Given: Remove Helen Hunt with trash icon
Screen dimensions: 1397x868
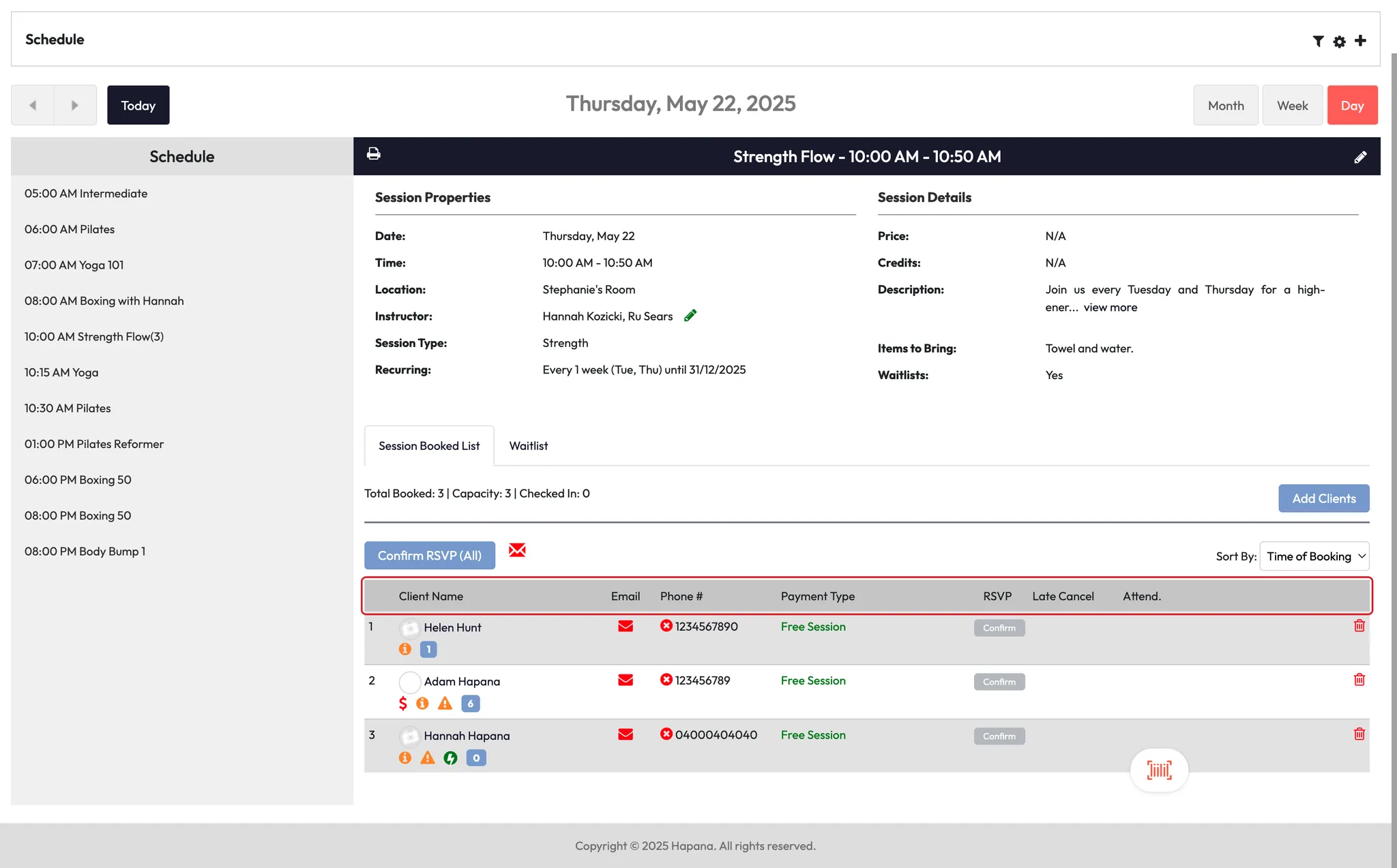Looking at the screenshot, I should coord(1359,626).
